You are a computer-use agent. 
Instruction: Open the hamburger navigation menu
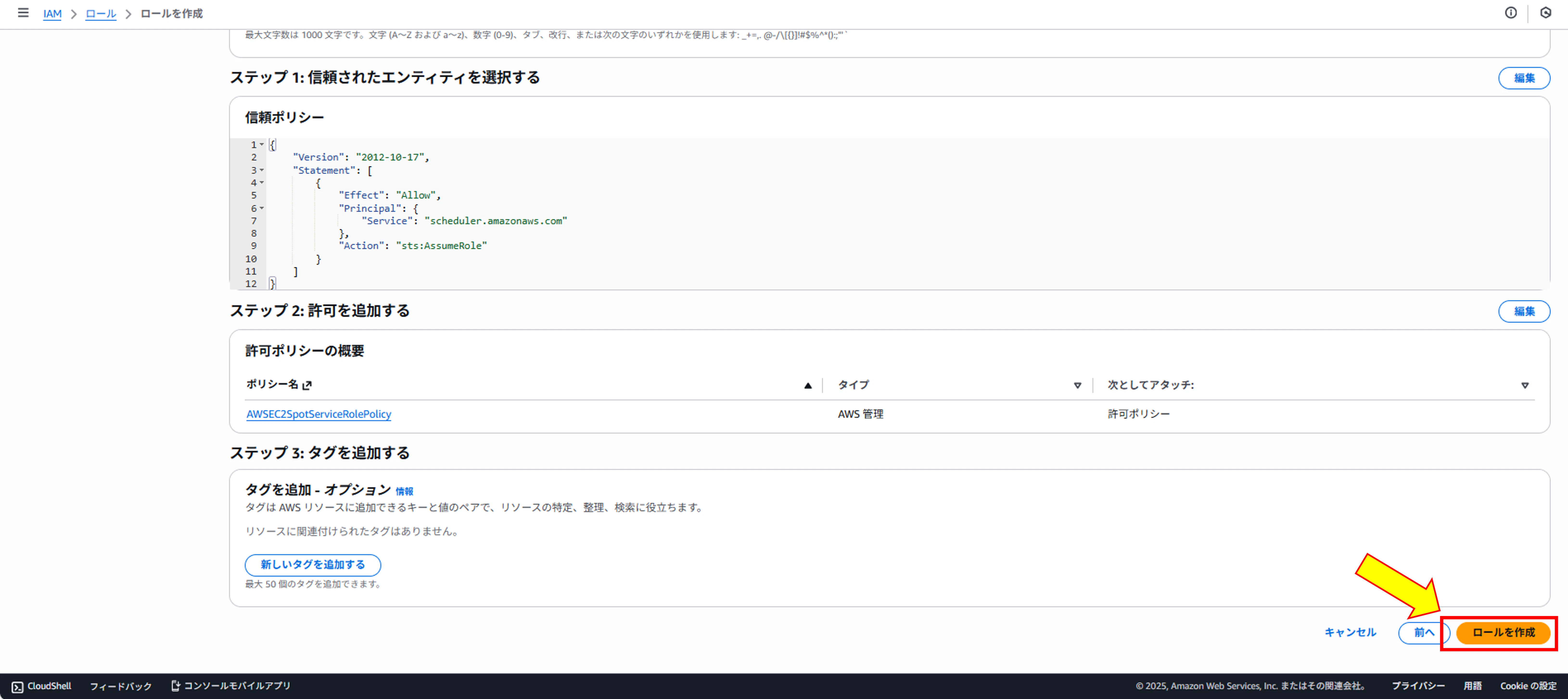(x=23, y=13)
